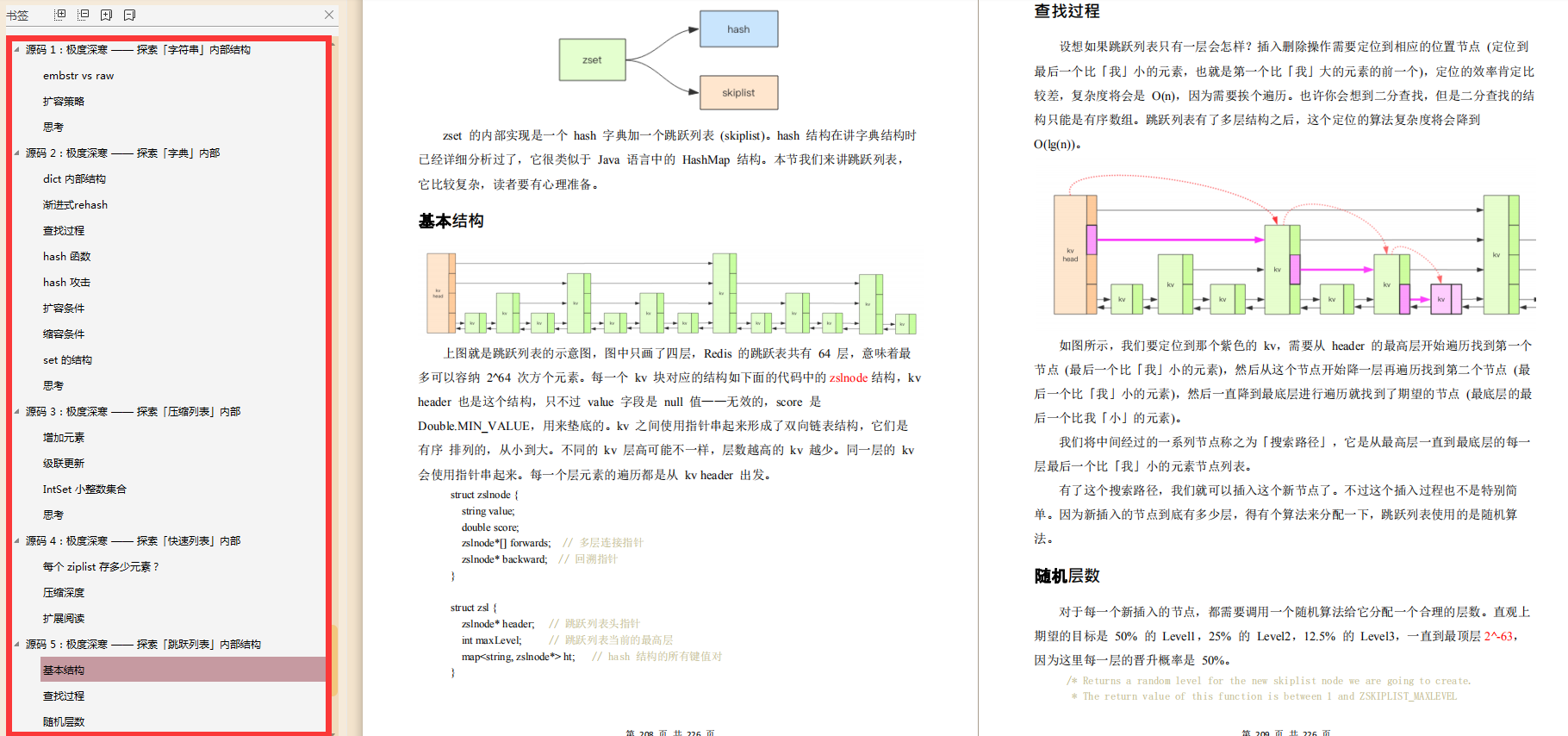The width and height of the screenshot is (1568, 736).
Task: Open bookmark 源码 2 探索「字典」内部
Action: (122, 153)
